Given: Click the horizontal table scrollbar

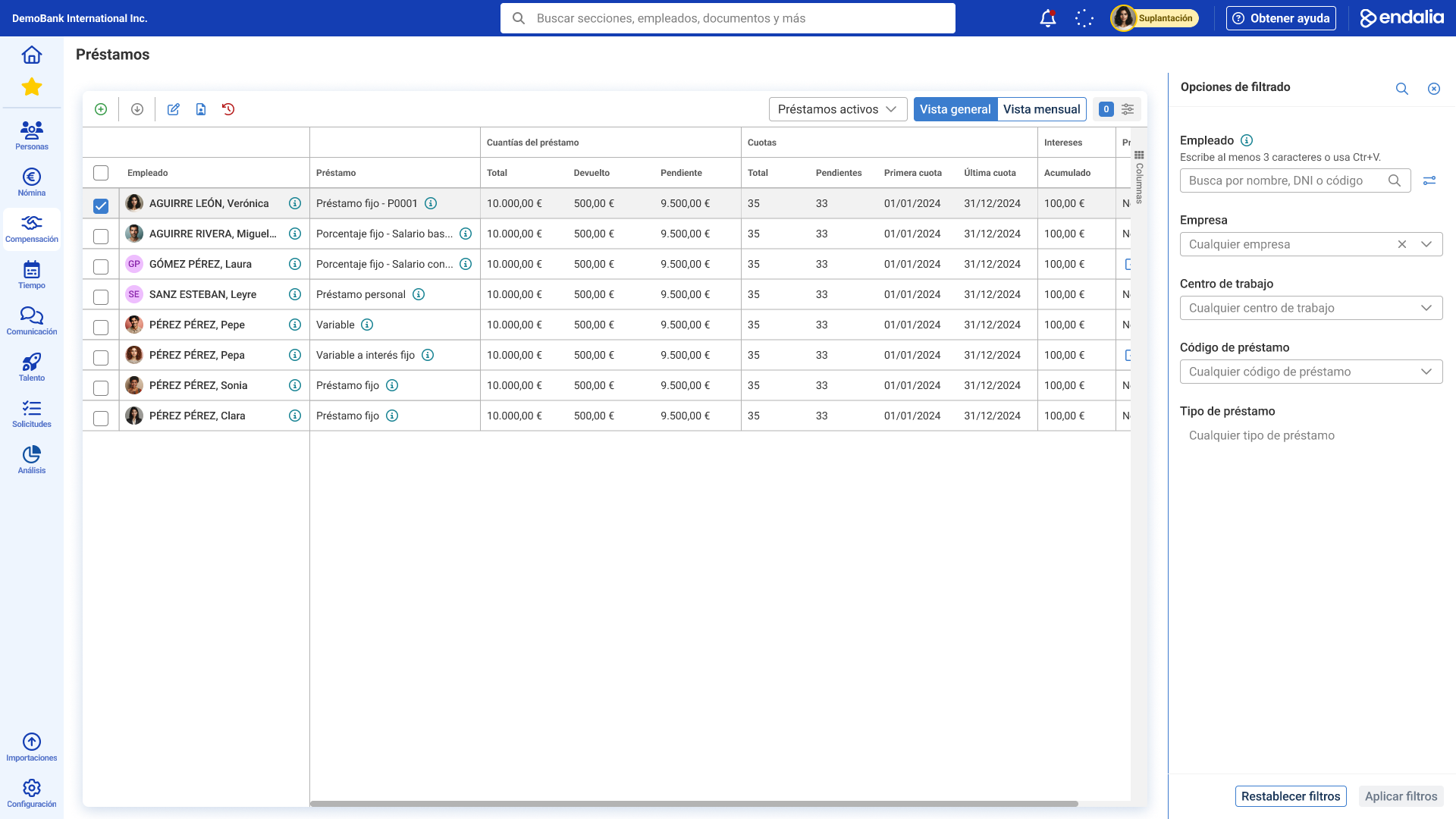Looking at the screenshot, I should pyautogui.click(x=693, y=804).
